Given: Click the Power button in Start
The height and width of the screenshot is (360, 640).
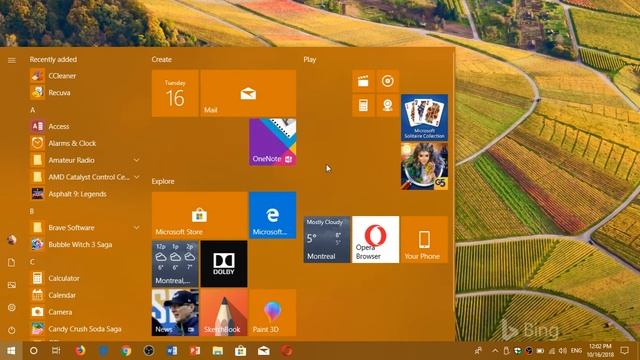Looking at the screenshot, I should click(x=12, y=330).
